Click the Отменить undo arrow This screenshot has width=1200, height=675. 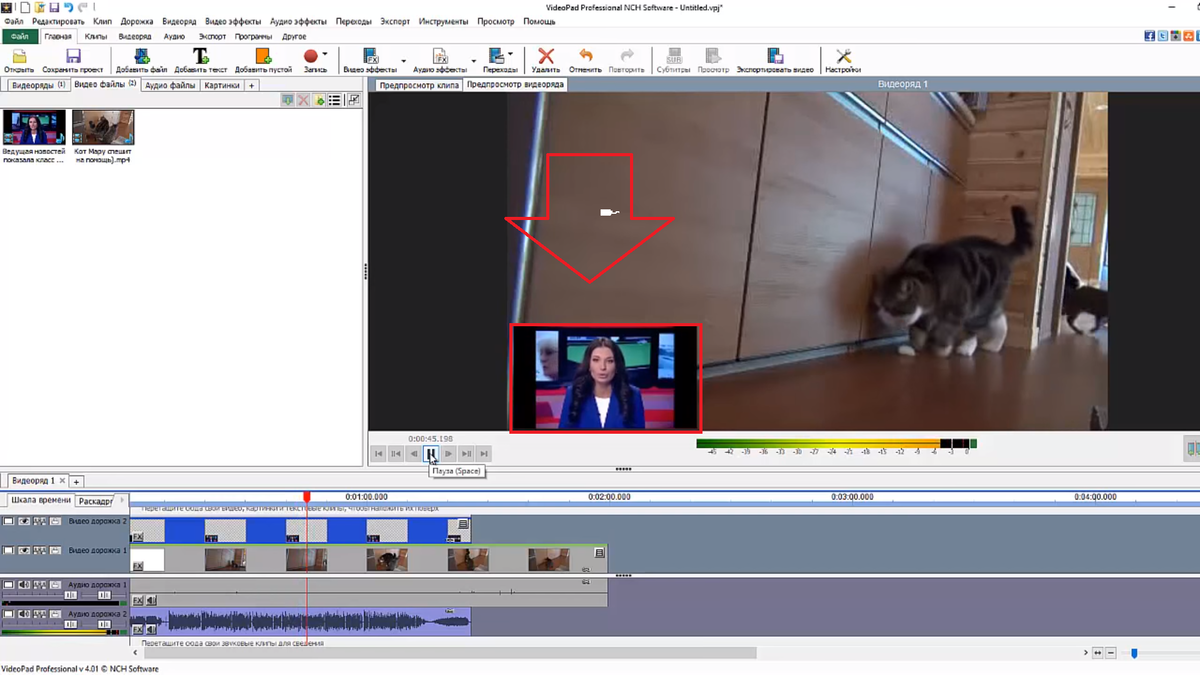coord(586,57)
